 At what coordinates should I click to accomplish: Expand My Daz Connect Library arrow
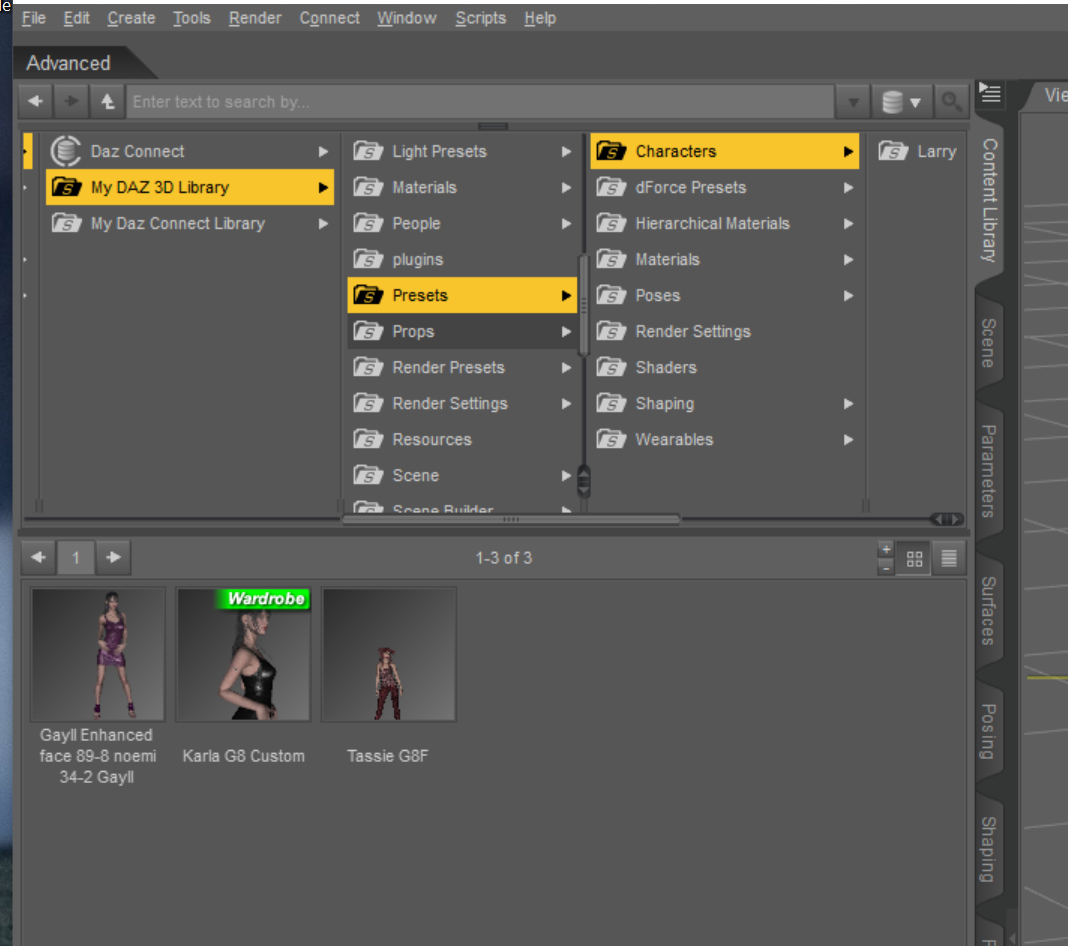(324, 223)
